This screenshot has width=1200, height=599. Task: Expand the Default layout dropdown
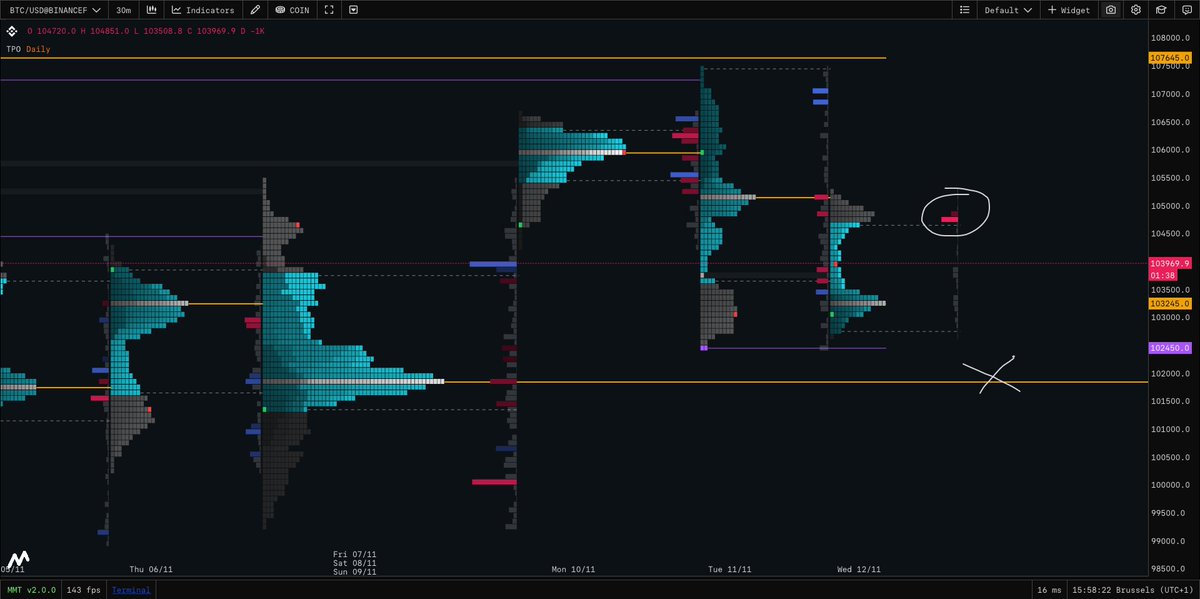point(1007,10)
